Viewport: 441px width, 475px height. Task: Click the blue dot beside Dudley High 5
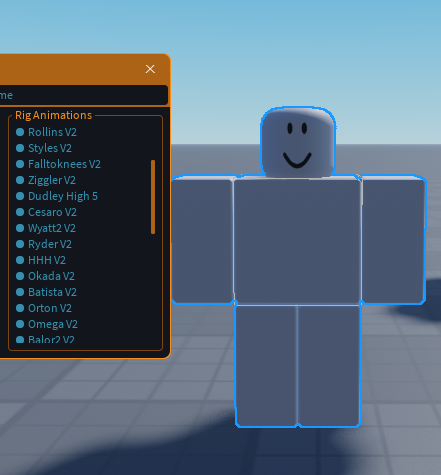[20, 196]
